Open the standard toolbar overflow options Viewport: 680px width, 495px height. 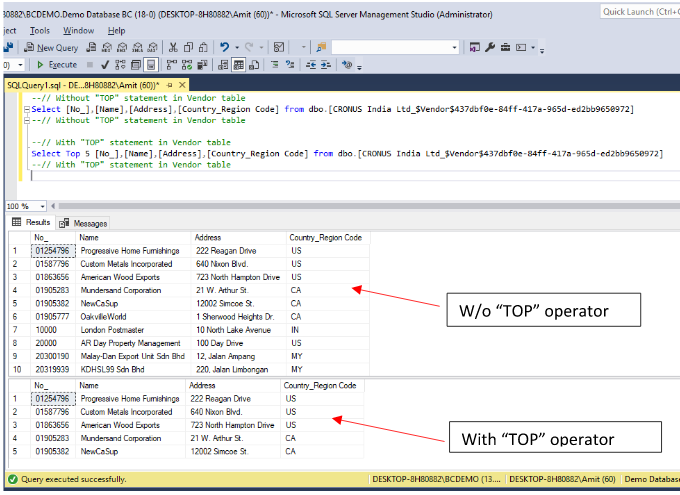[x=542, y=49]
